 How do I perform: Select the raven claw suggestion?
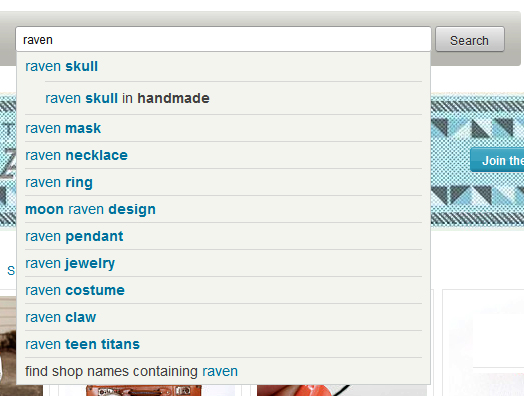point(223,317)
